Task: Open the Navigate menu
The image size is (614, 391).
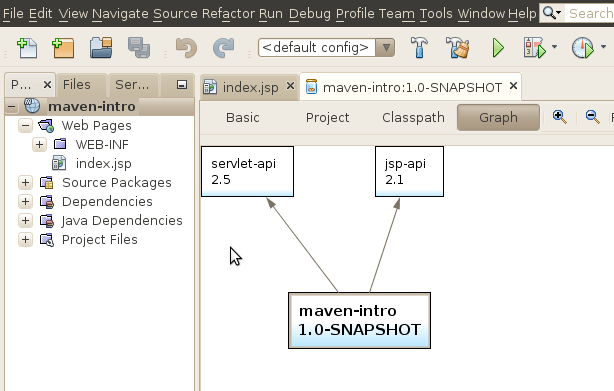Action: click(120, 13)
